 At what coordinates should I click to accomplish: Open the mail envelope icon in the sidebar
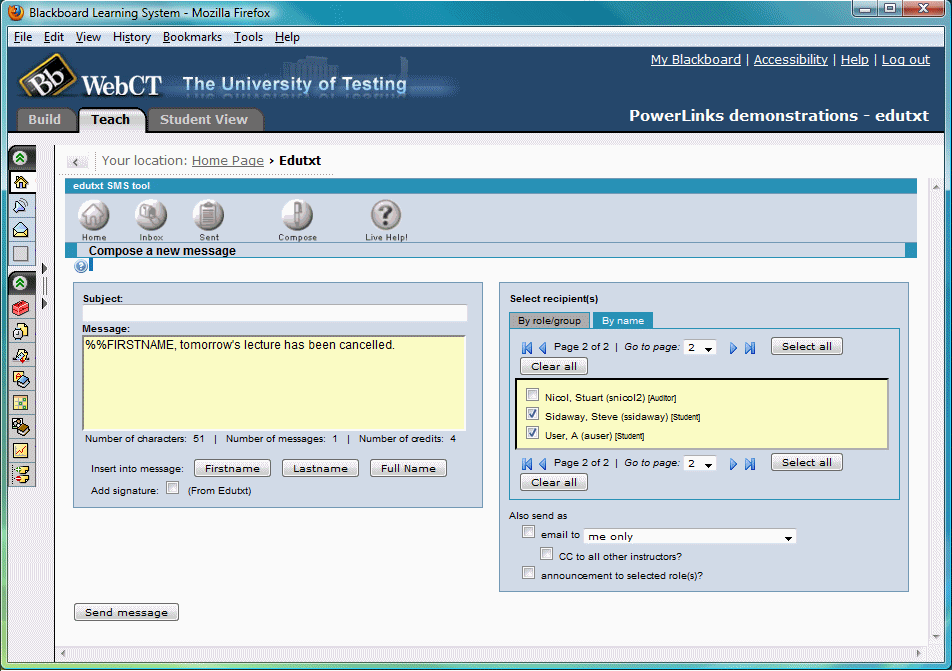pyautogui.click(x=21, y=230)
